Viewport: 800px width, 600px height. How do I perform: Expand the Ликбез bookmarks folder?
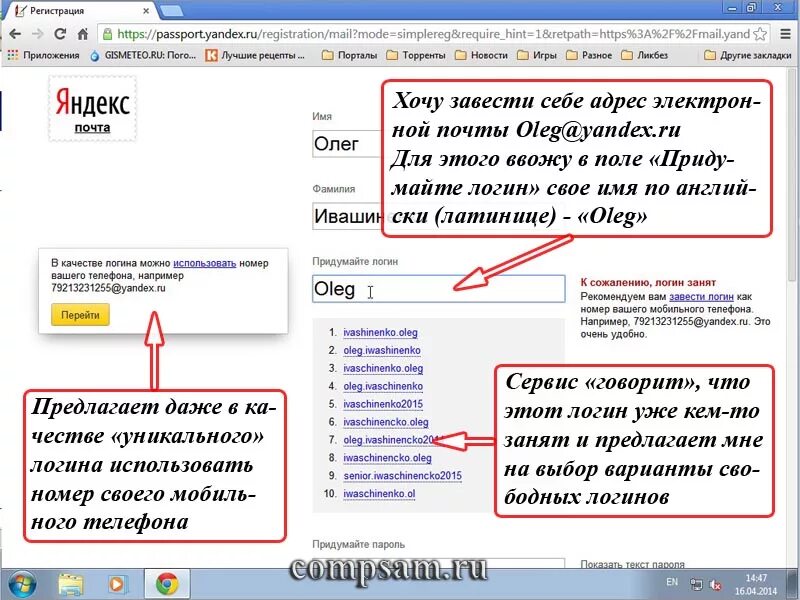pyautogui.click(x=644, y=55)
